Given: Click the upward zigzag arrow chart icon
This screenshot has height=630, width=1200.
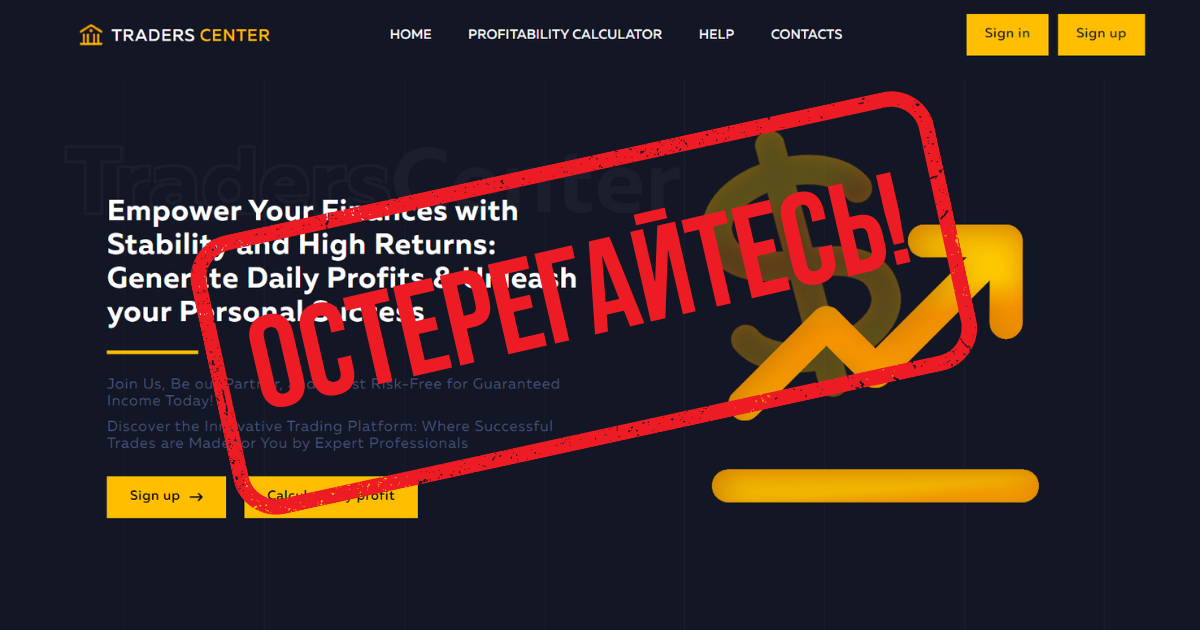Looking at the screenshot, I should [x=876, y=322].
